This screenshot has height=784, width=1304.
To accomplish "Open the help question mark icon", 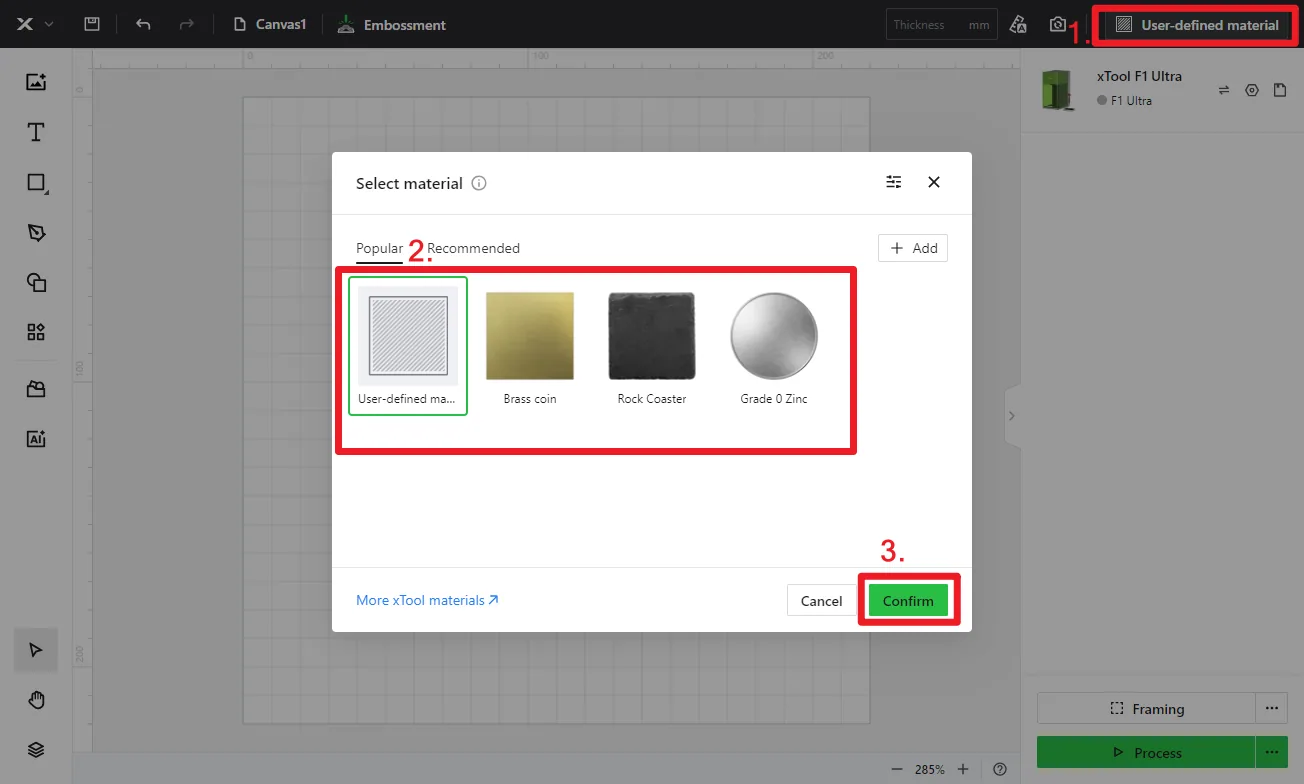I will coord(1000,769).
